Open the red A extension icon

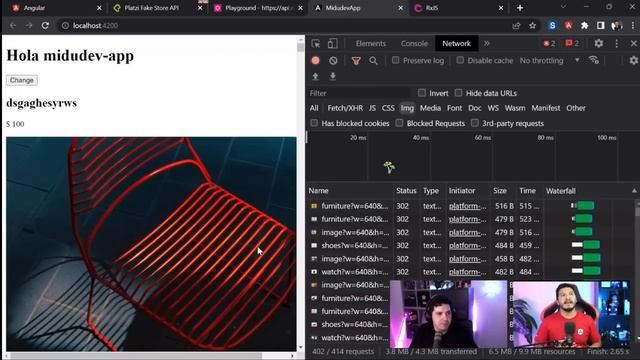tap(568, 26)
